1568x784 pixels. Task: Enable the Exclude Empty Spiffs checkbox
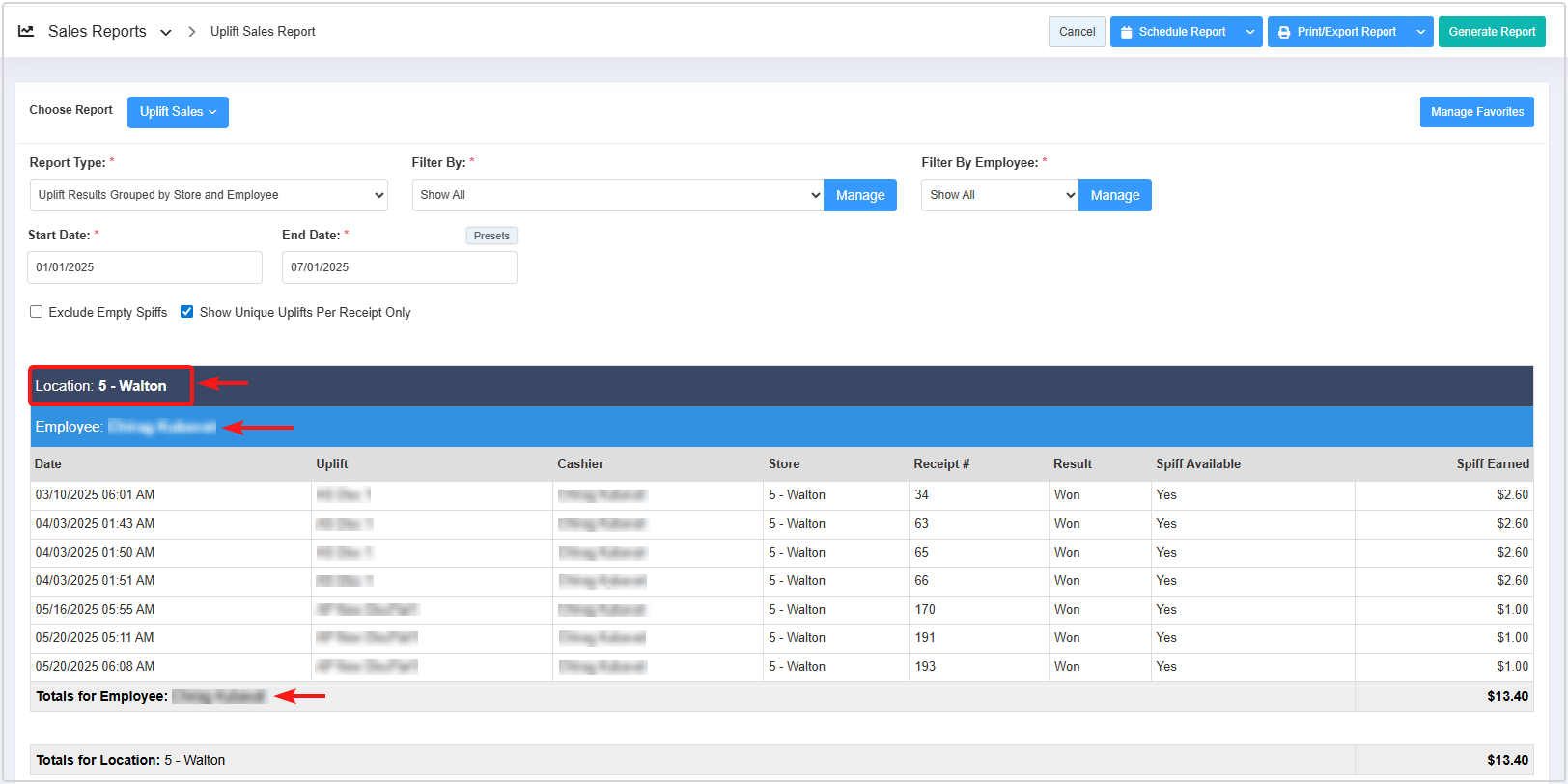coord(37,312)
